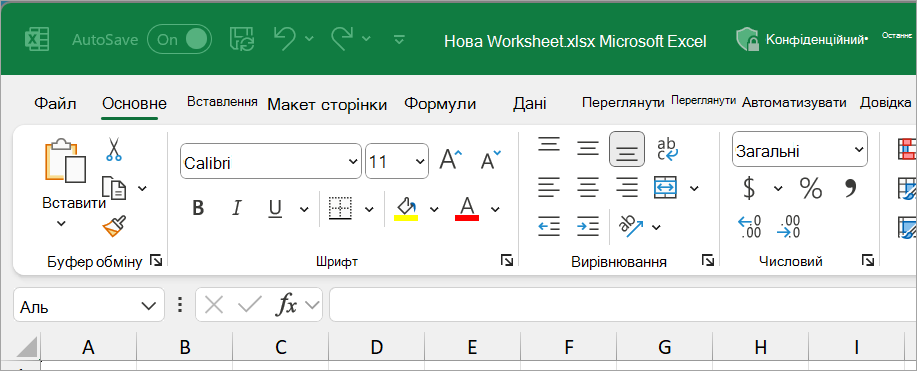
Task: Click Decrease Decimal icon
Action: 788,226
